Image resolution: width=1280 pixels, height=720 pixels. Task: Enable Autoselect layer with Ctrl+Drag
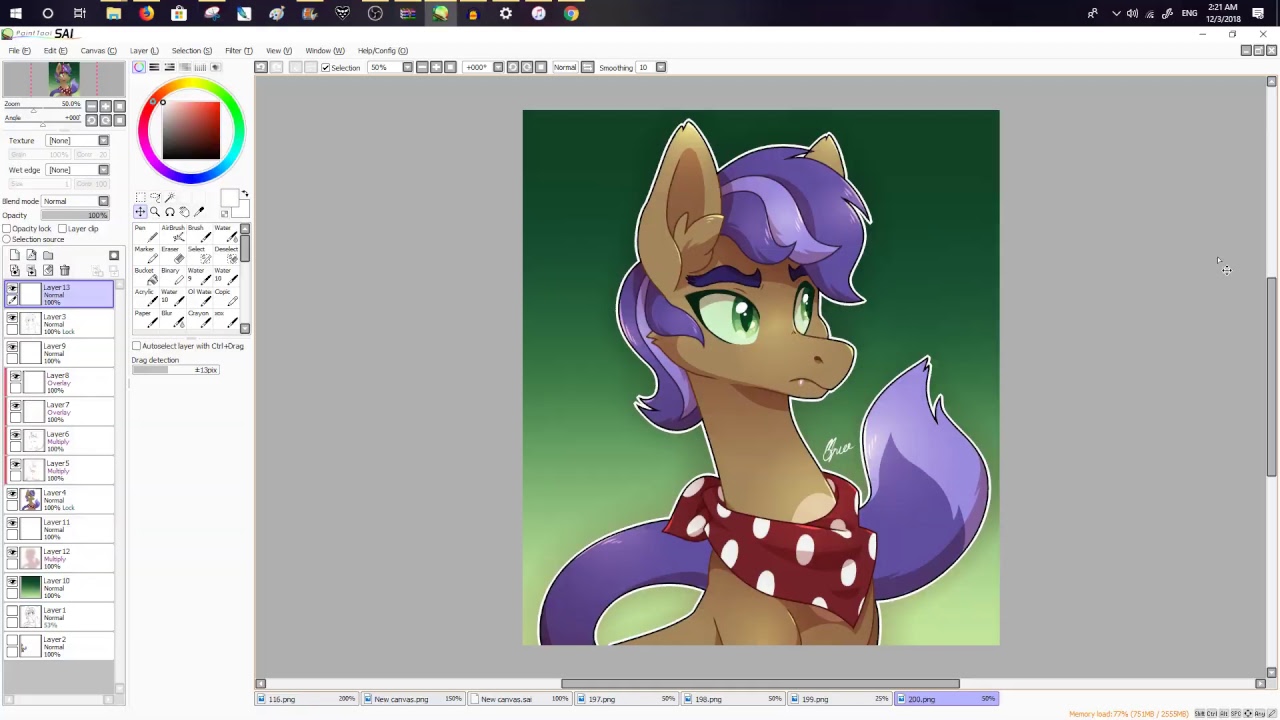137,346
